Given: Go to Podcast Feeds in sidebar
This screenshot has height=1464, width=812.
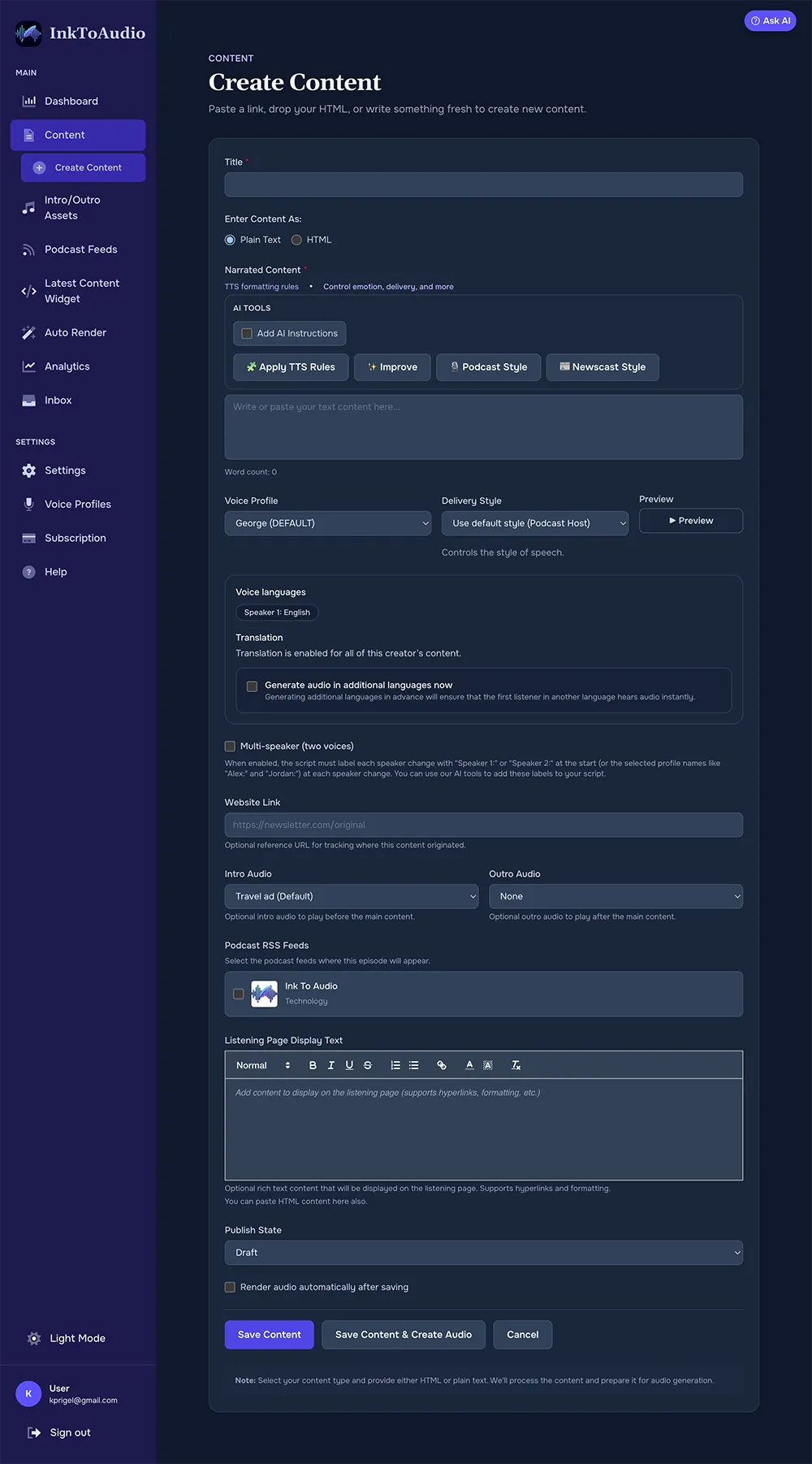Looking at the screenshot, I should coord(78,249).
